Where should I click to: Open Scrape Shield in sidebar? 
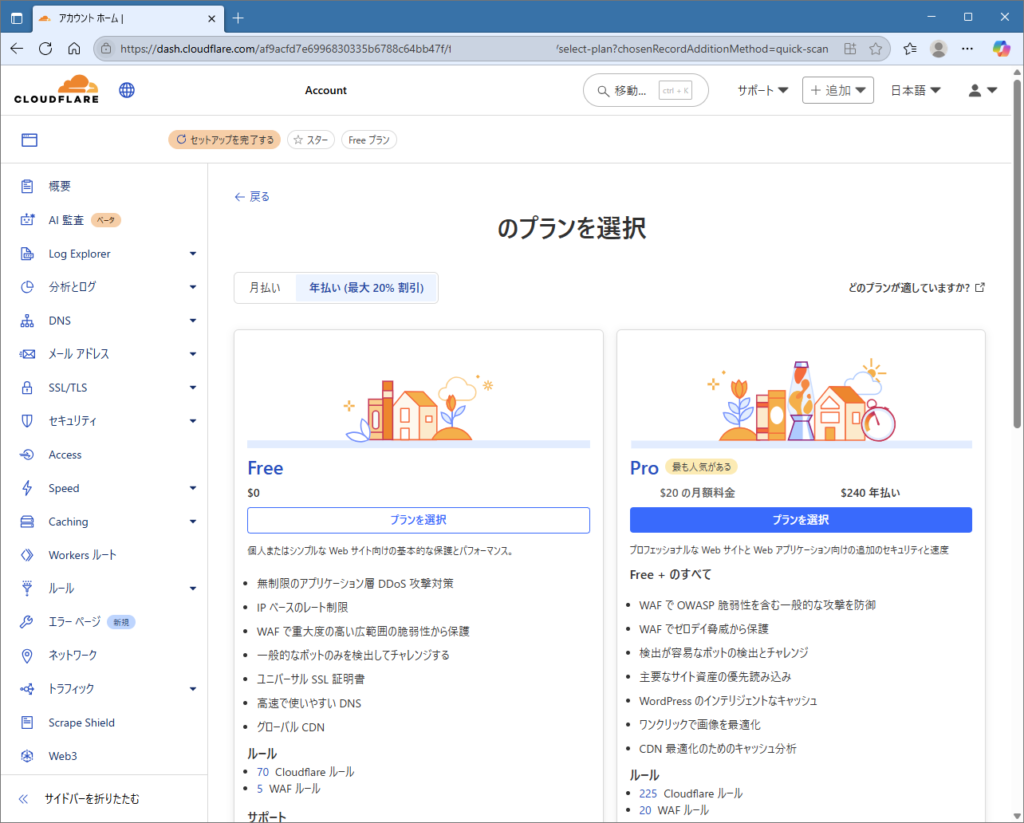(82, 722)
